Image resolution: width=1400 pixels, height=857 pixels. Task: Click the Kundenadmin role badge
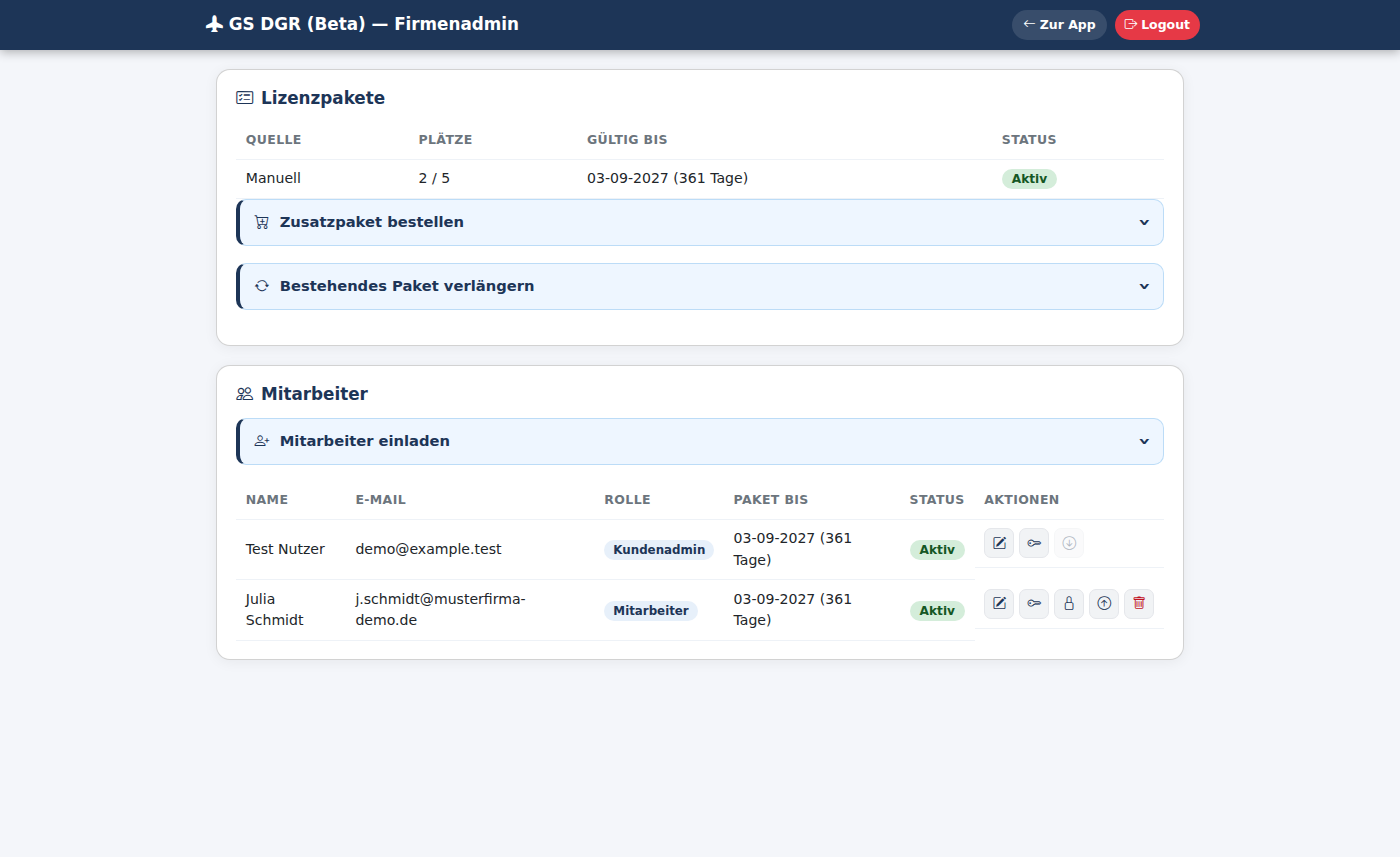[x=659, y=550]
